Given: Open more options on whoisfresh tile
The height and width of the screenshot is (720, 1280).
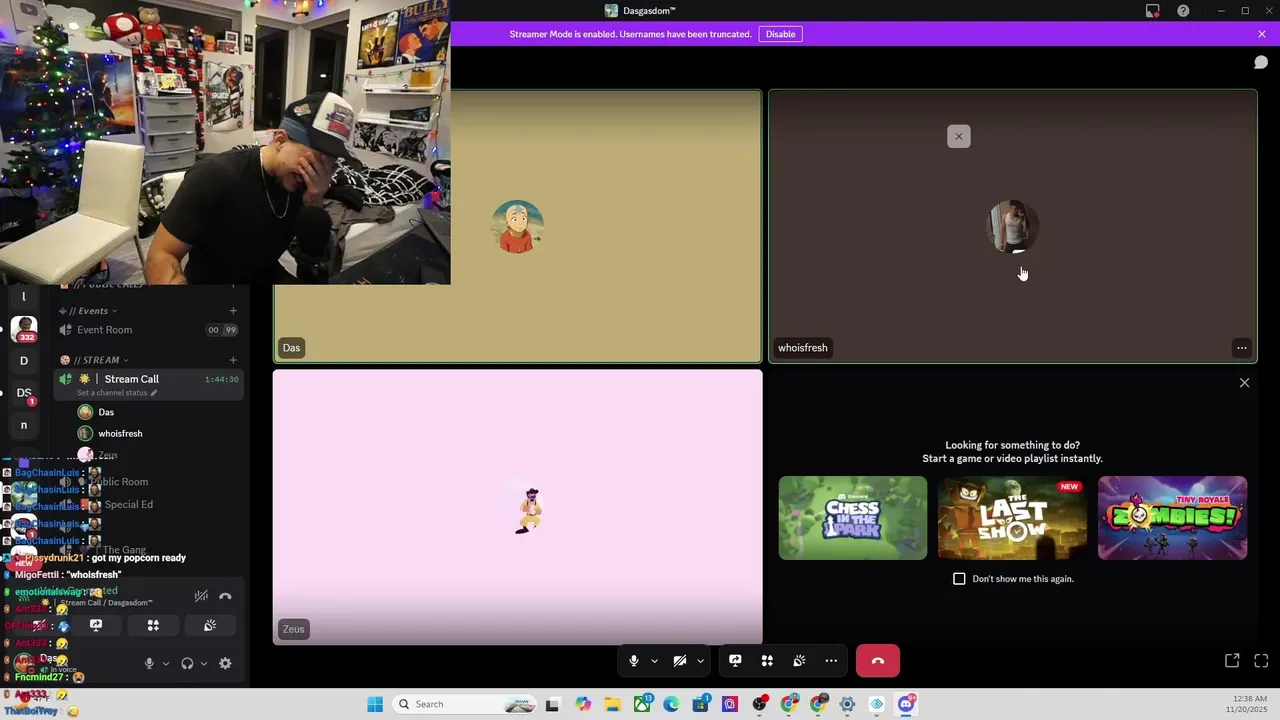Looking at the screenshot, I should pos(1242,348).
